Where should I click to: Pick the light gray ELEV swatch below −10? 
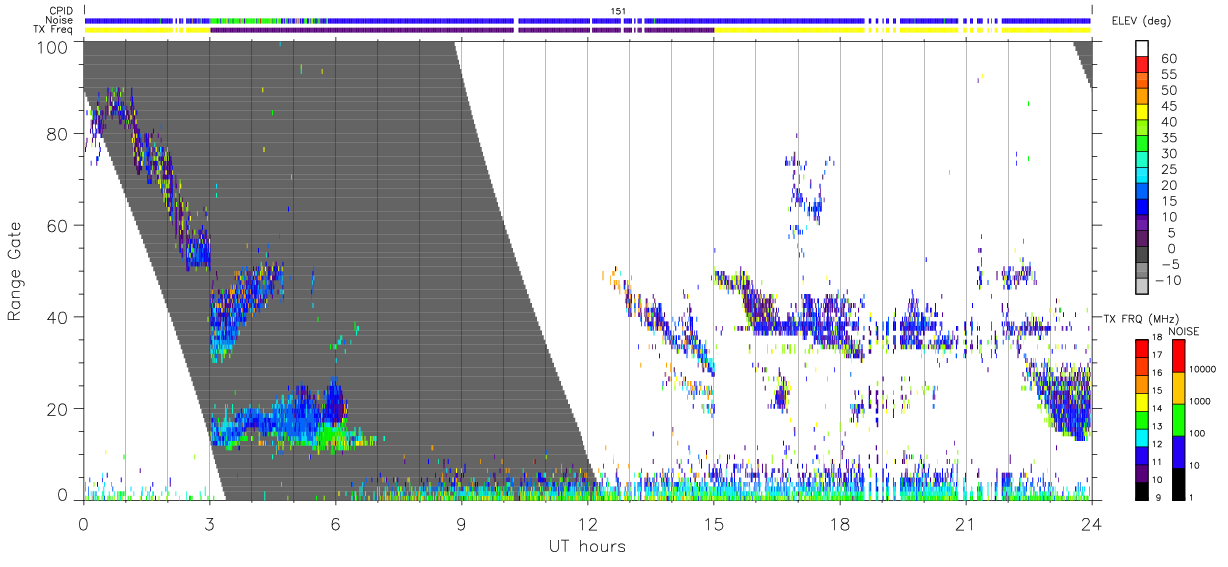[x=1141, y=288]
